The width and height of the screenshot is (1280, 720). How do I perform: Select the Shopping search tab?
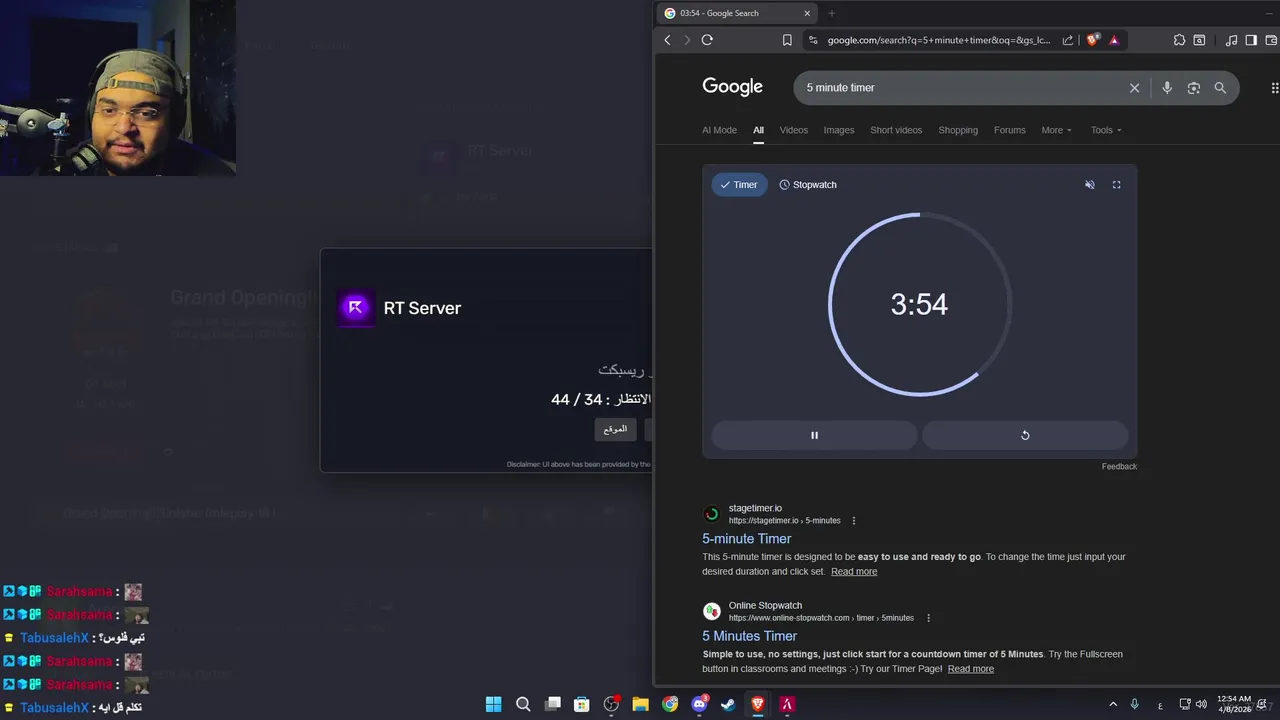[958, 130]
